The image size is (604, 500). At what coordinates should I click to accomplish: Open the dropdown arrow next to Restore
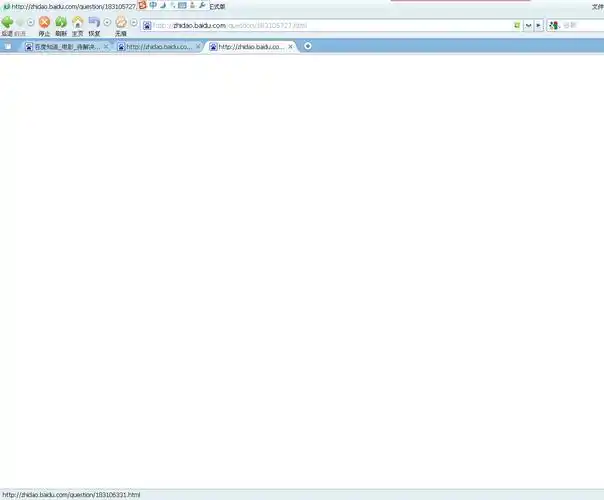107,22
